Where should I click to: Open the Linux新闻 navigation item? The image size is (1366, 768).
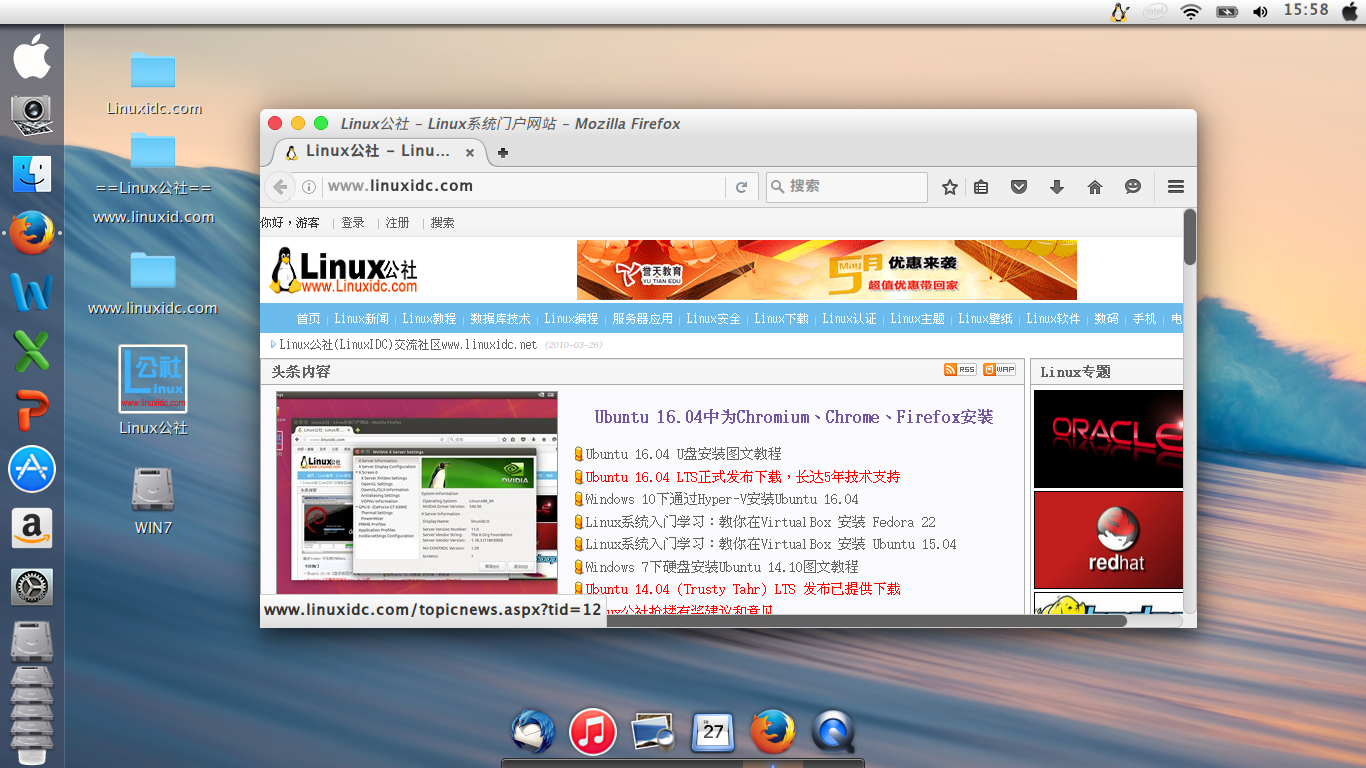[x=361, y=319]
